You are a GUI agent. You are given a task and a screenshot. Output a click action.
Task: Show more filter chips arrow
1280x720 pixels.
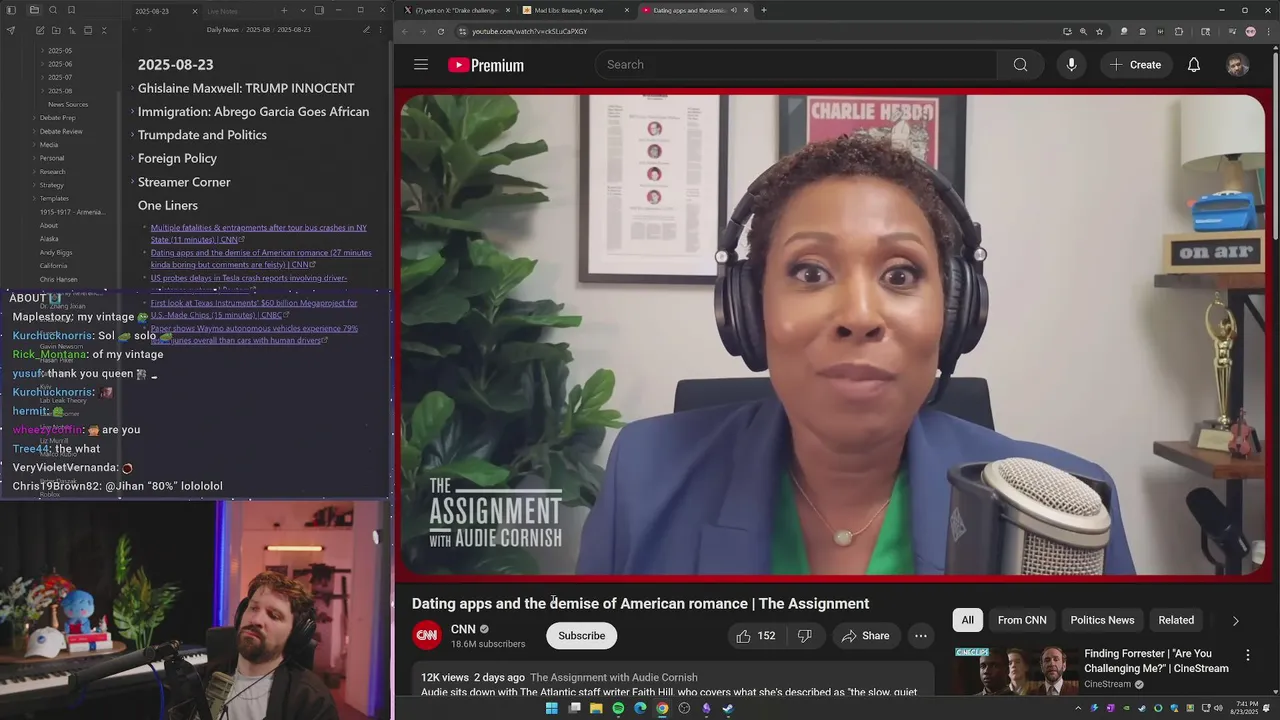click(1235, 621)
